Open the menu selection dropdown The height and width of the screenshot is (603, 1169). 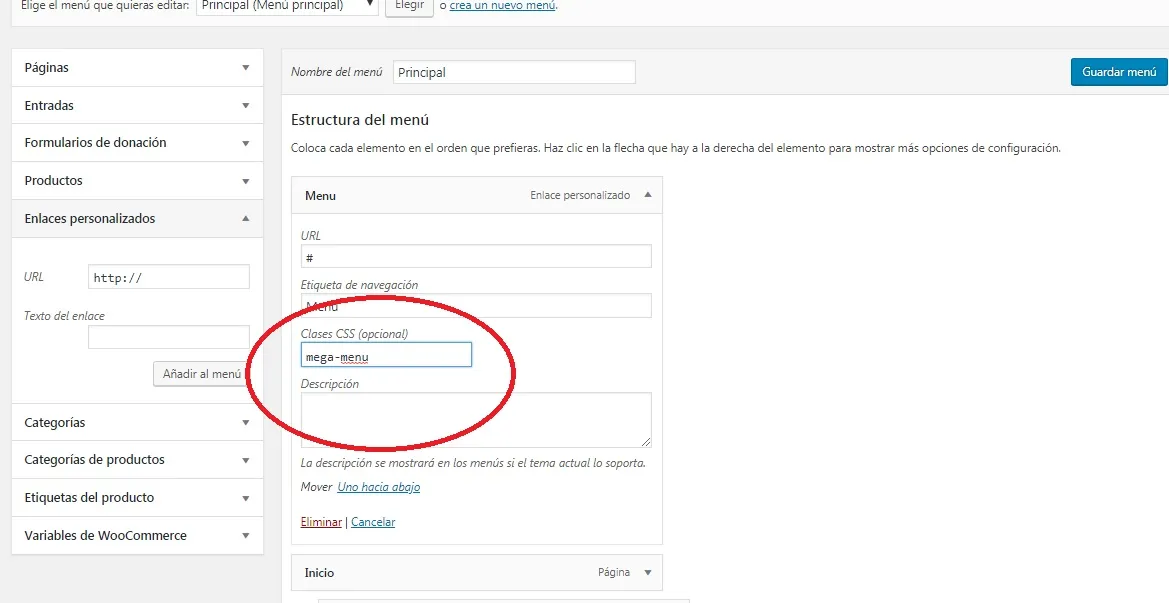tap(286, 6)
